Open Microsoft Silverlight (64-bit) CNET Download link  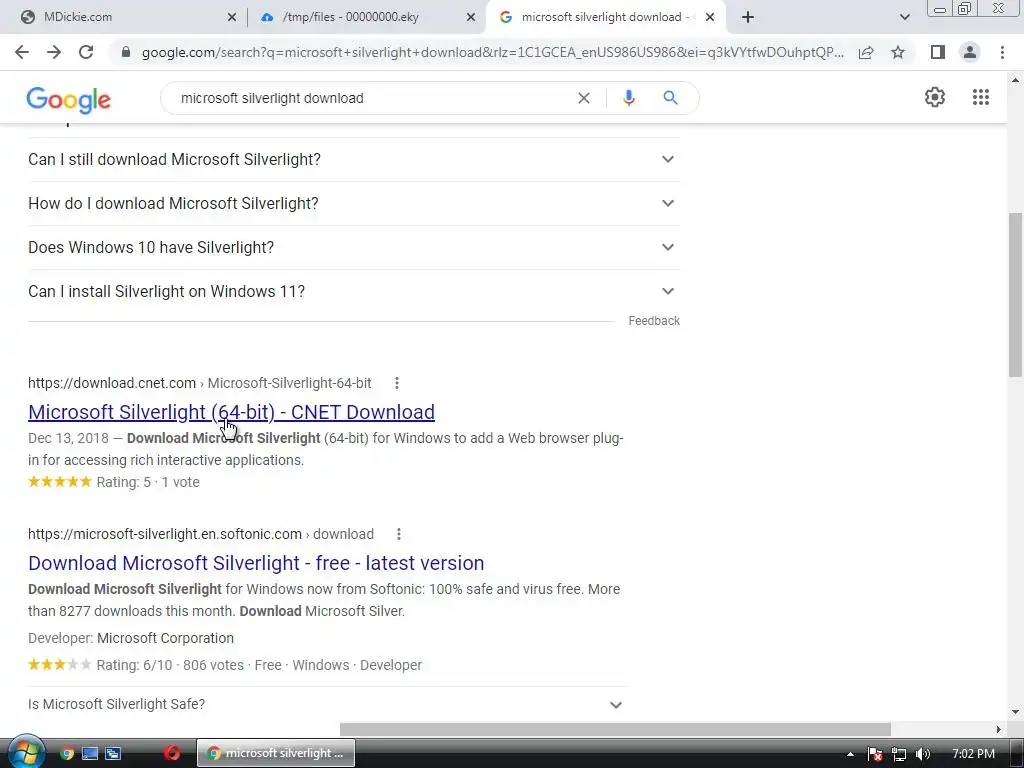tap(231, 413)
